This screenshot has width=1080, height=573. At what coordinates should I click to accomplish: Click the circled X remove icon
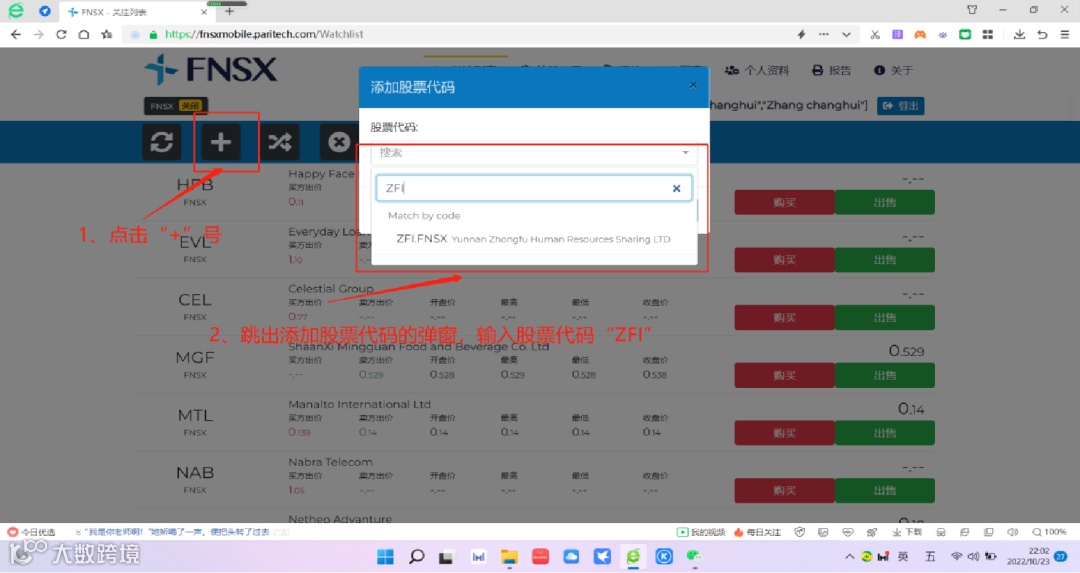[338, 142]
